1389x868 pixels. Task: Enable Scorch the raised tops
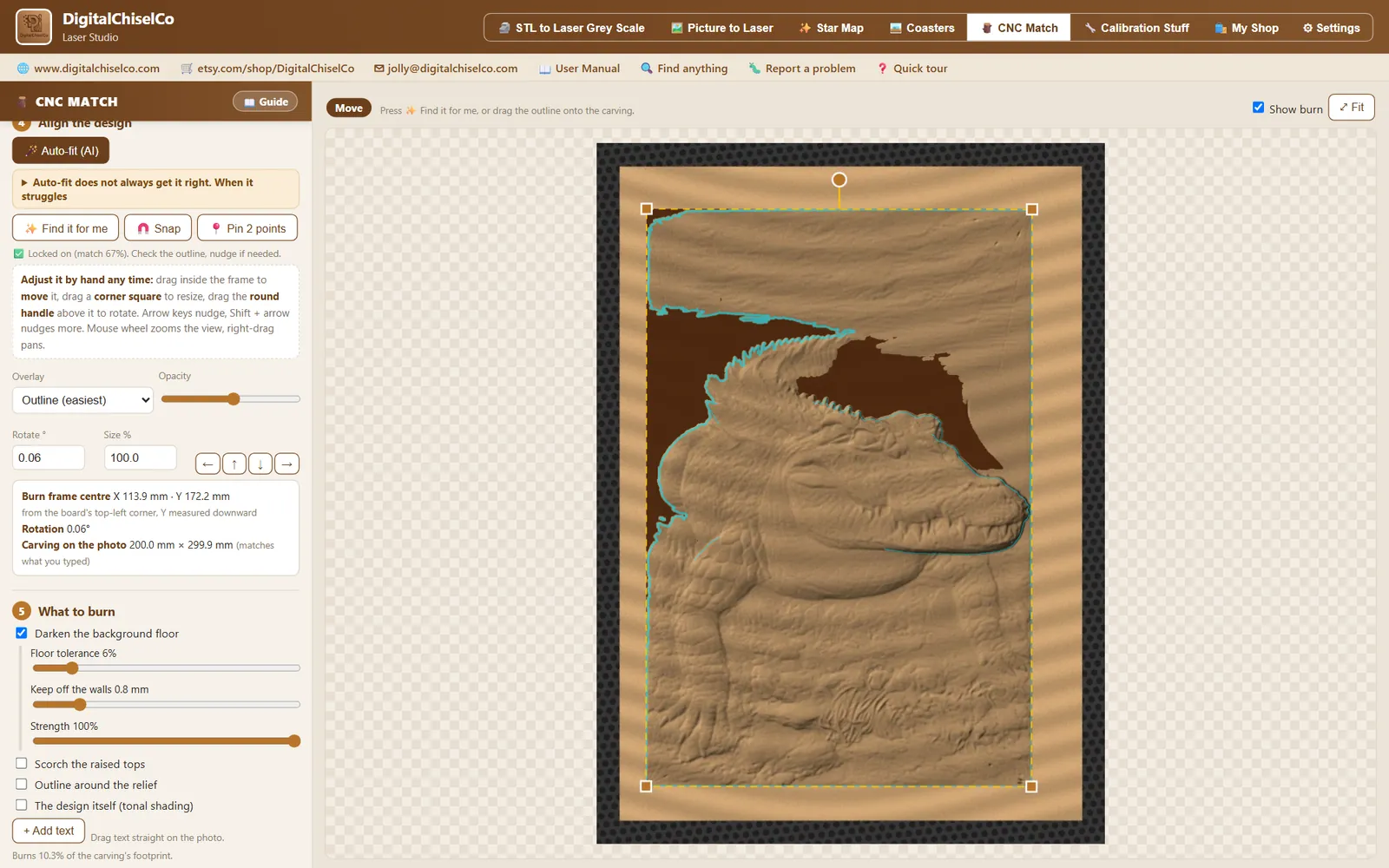tap(22, 764)
